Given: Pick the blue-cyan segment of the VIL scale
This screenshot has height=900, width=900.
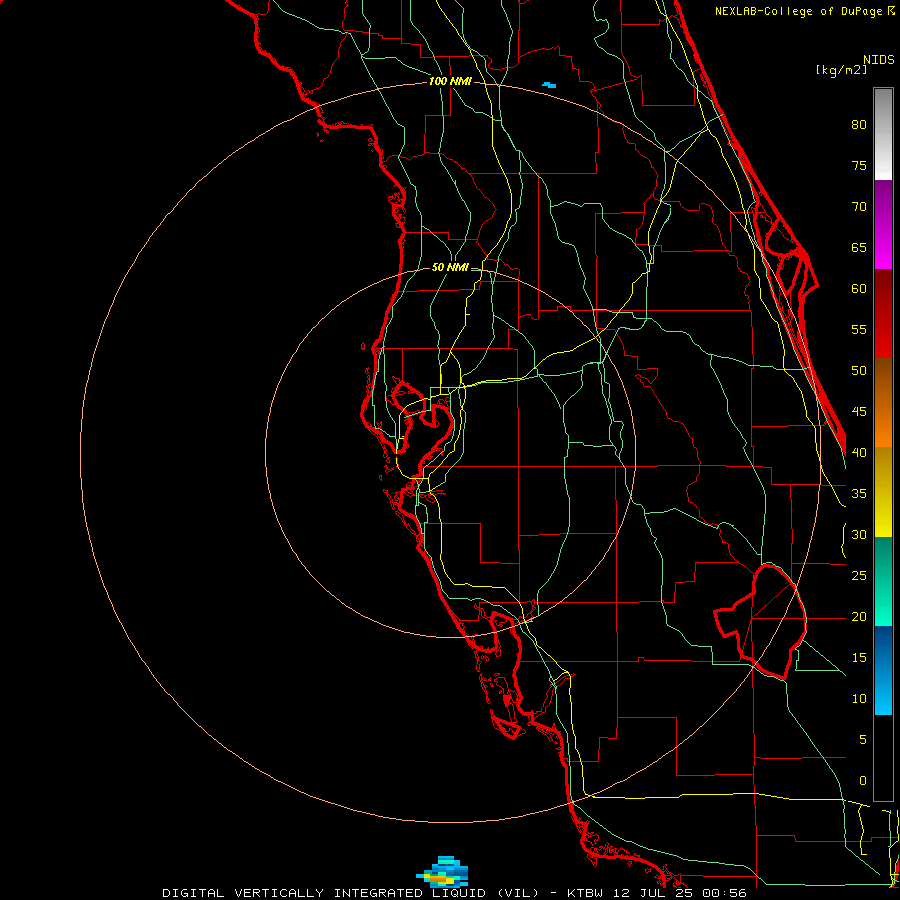Looking at the screenshot, I should (883, 670).
